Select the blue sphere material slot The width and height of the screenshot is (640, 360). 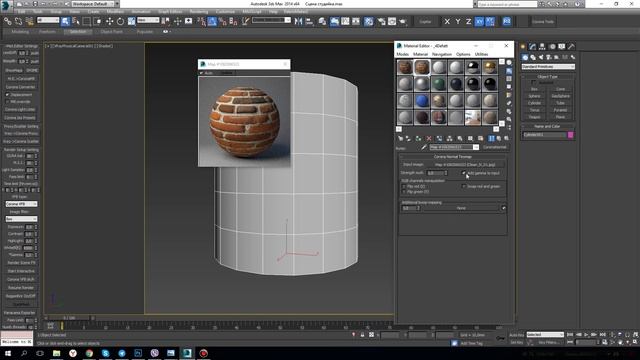pyautogui.click(x=422, y=100)
